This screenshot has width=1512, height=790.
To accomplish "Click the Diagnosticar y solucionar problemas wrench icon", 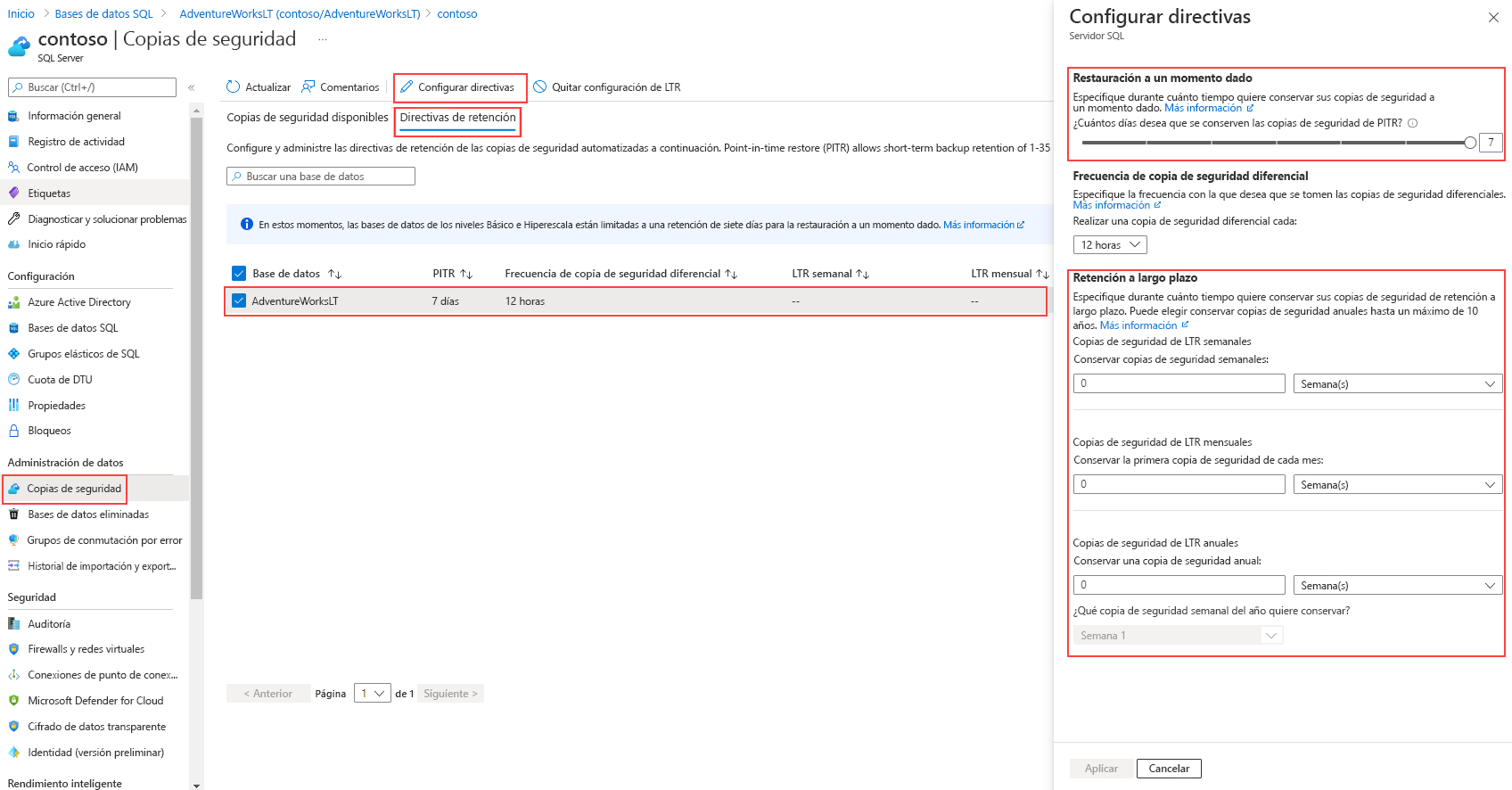I will point(13,219).
